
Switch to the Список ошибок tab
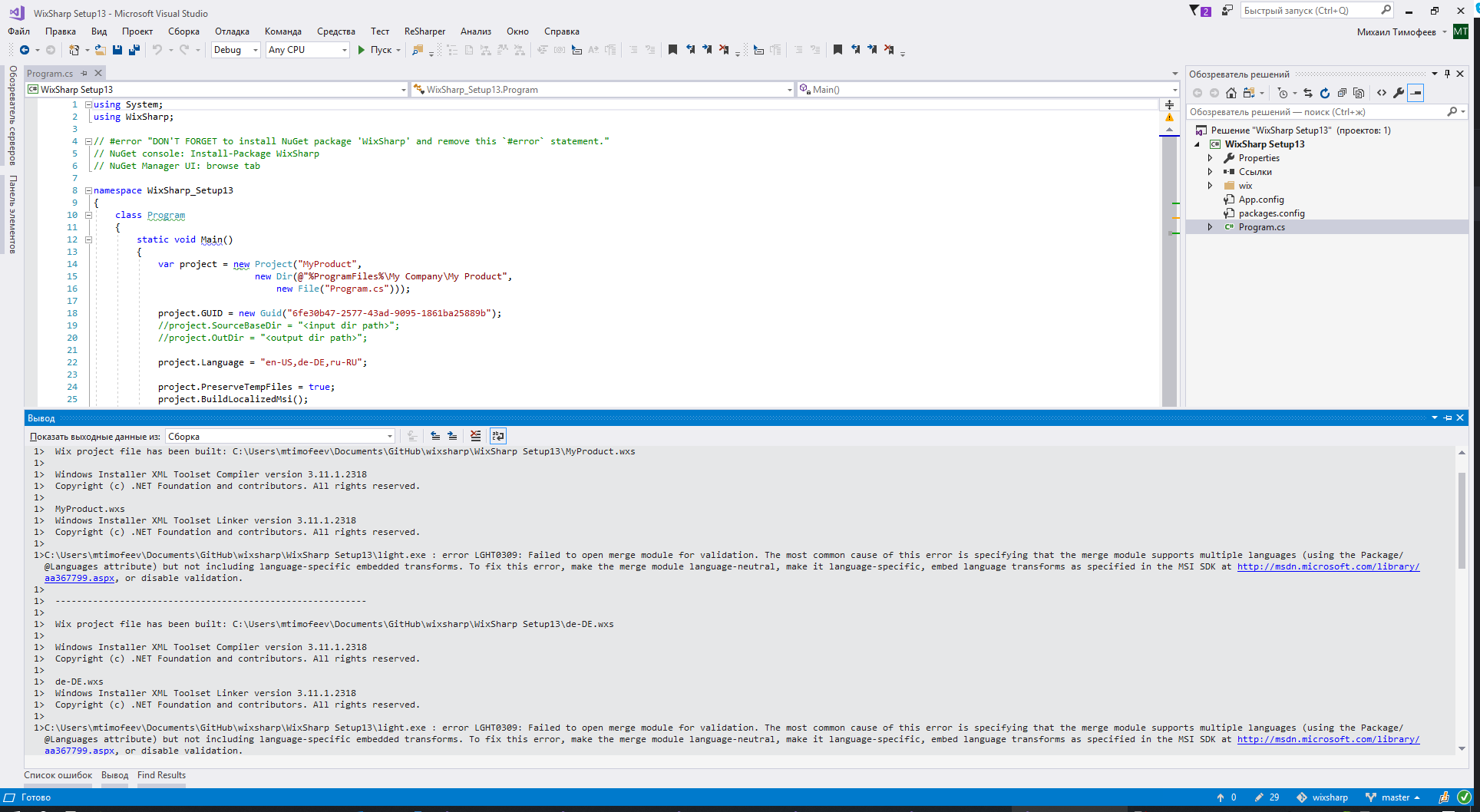pyautogui.click(x=58, y=775)
